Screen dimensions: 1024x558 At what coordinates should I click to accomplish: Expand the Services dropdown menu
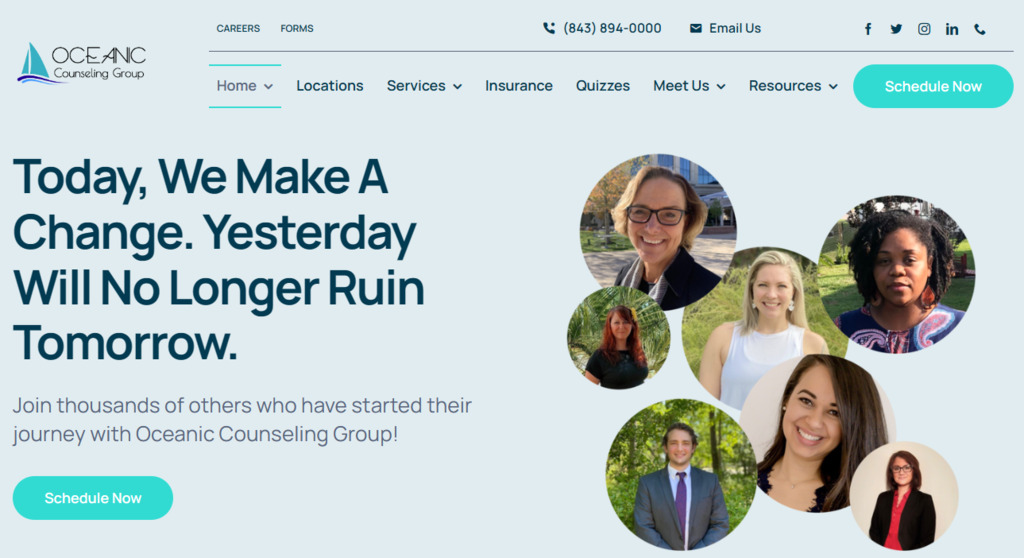[x=424, y=86]
